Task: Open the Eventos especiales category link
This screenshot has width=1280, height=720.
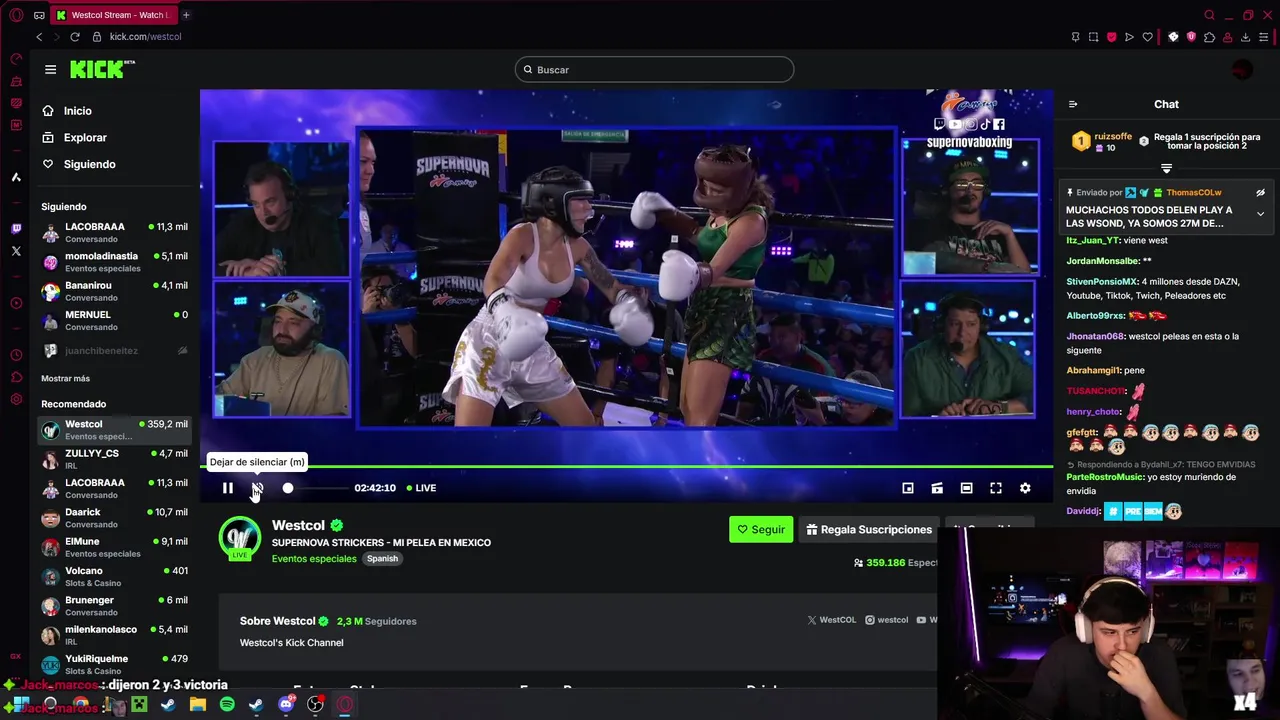Action: tap(314, 559)
